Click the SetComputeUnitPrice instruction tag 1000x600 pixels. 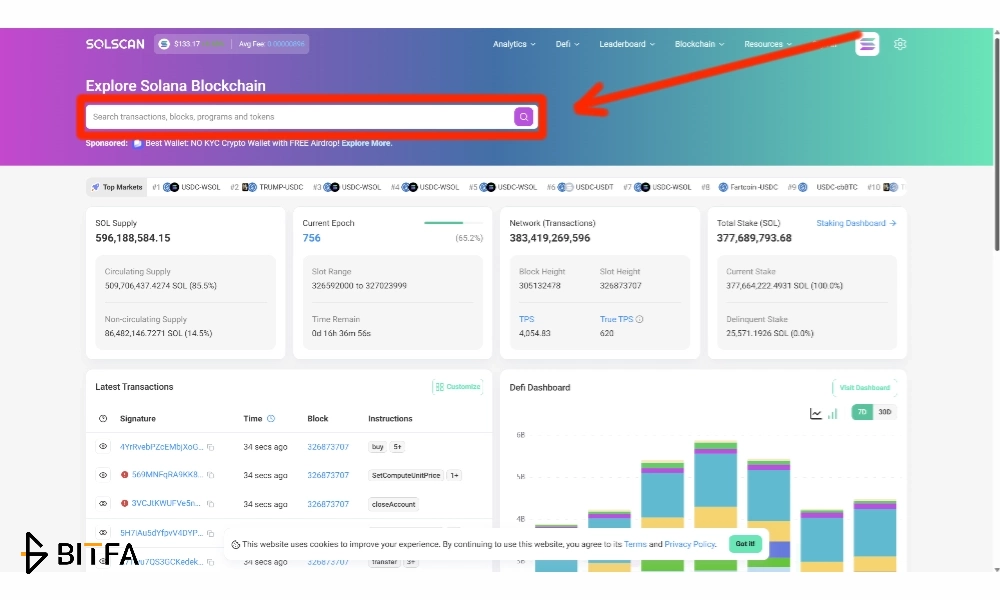tap(406, 476)
